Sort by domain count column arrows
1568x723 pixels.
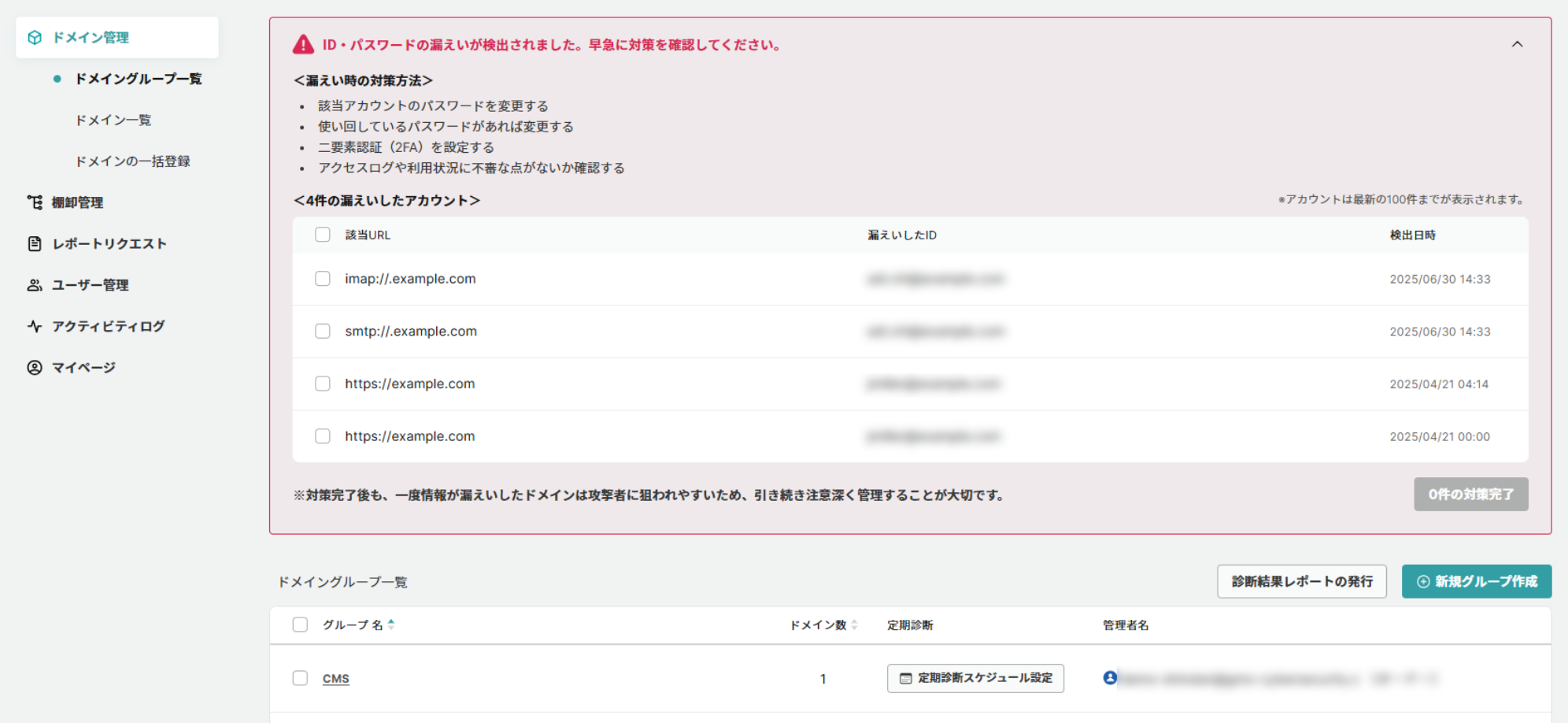[x=854, y=625]
